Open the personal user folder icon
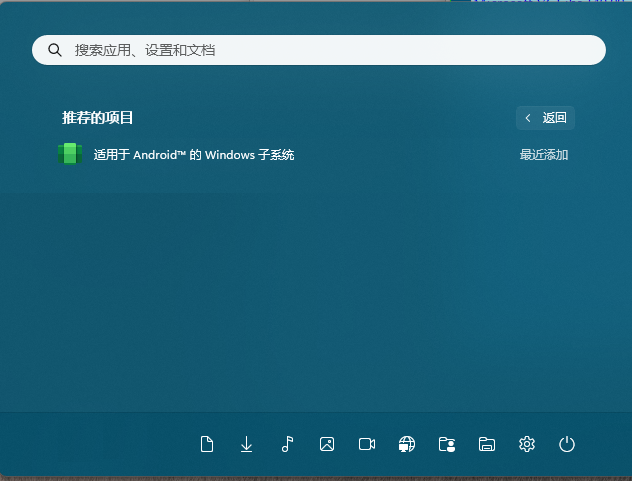Image resolution: width=632 pixels, height=481 pixels. point(447,444)
